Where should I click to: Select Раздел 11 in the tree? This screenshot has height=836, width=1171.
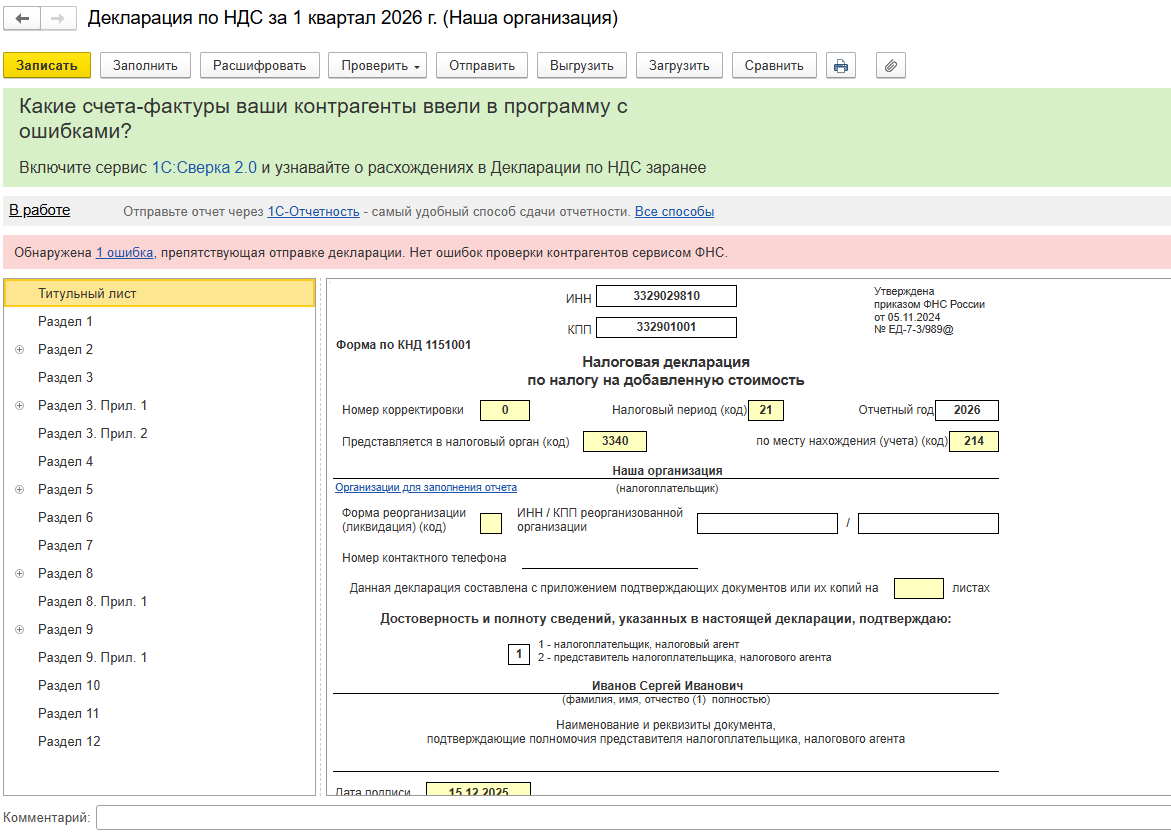coord(160,713)
